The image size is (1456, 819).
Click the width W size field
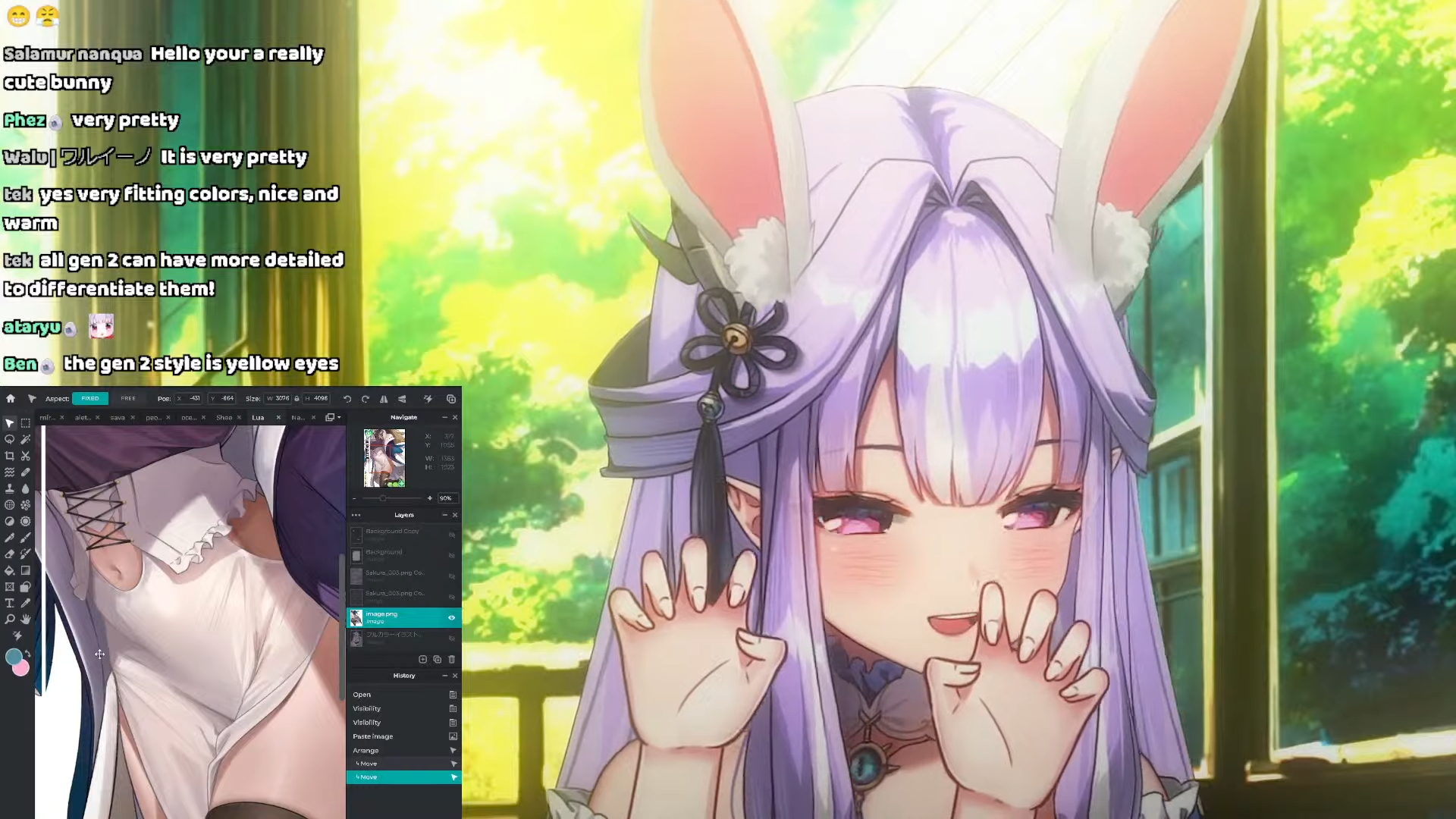tap(278, 398)
